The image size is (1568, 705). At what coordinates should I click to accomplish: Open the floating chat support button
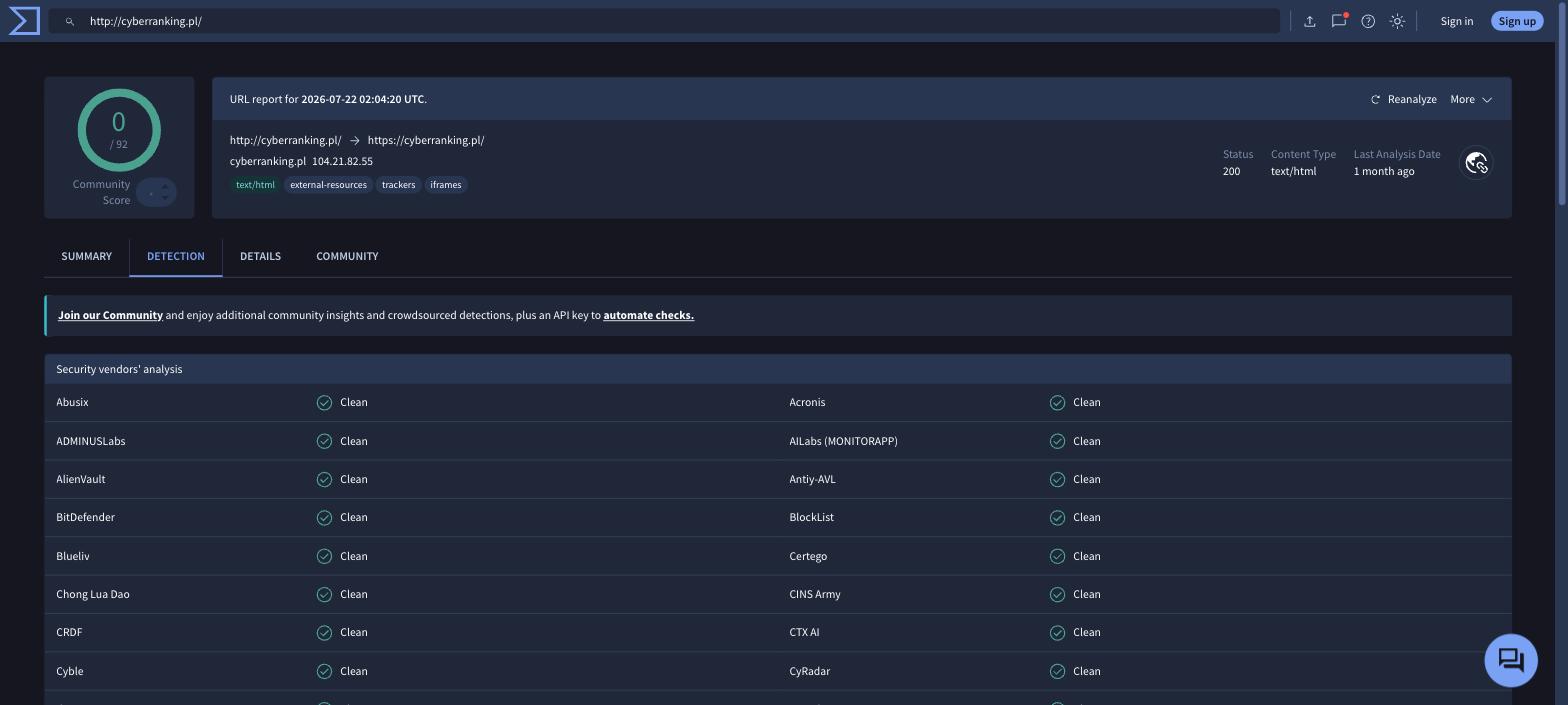[1510, 660]
